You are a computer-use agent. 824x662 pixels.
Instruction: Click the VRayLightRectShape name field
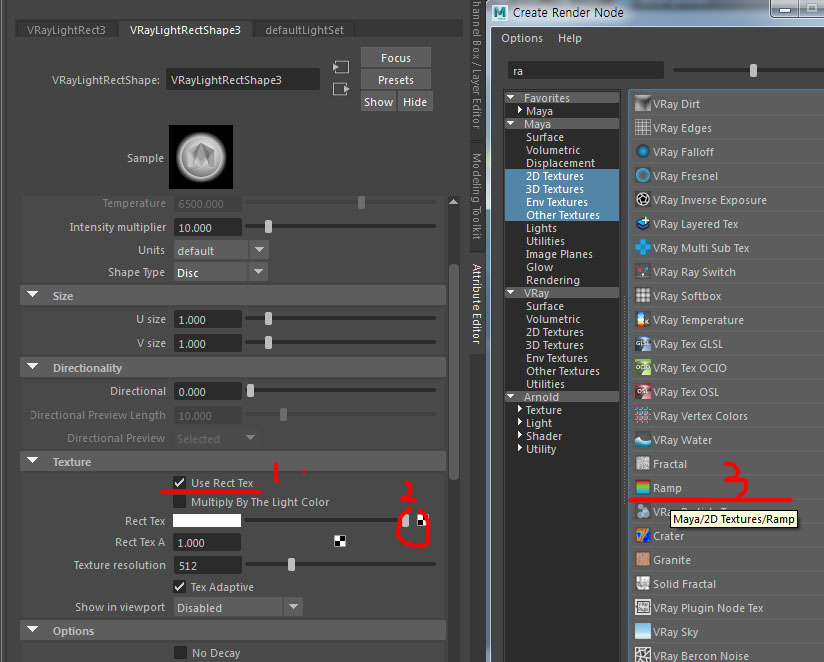(x=243, y=79)
